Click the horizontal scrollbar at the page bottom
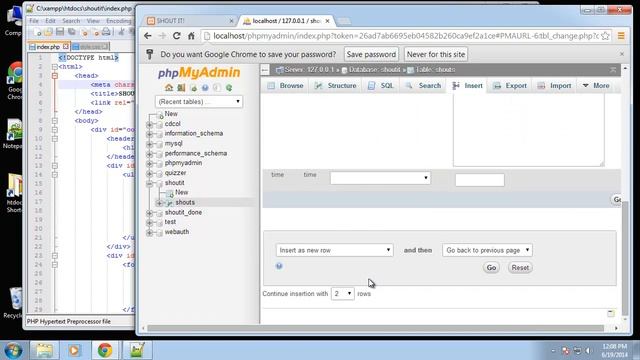Image resolution: width=640 pixels, height=360 pixels. click(376, 328)
